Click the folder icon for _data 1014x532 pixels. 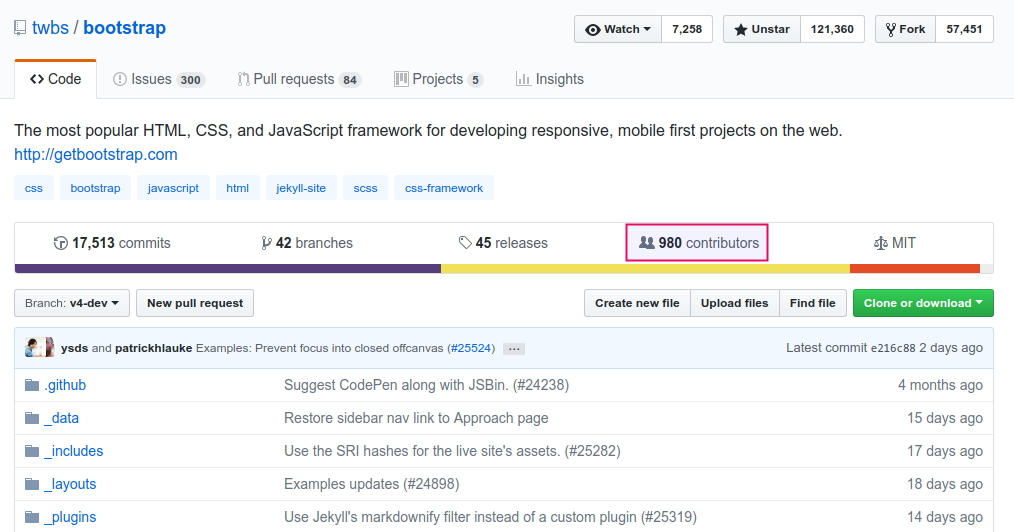(32, 418)
